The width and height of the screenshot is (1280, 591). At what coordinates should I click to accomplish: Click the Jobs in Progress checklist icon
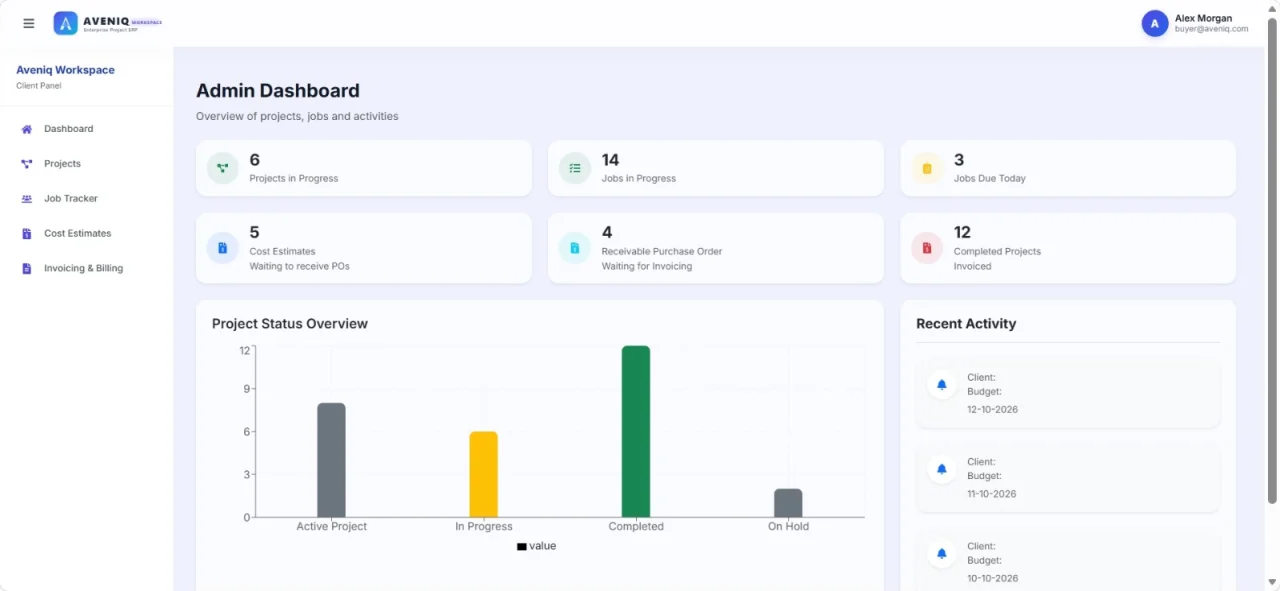click(574, 168)
